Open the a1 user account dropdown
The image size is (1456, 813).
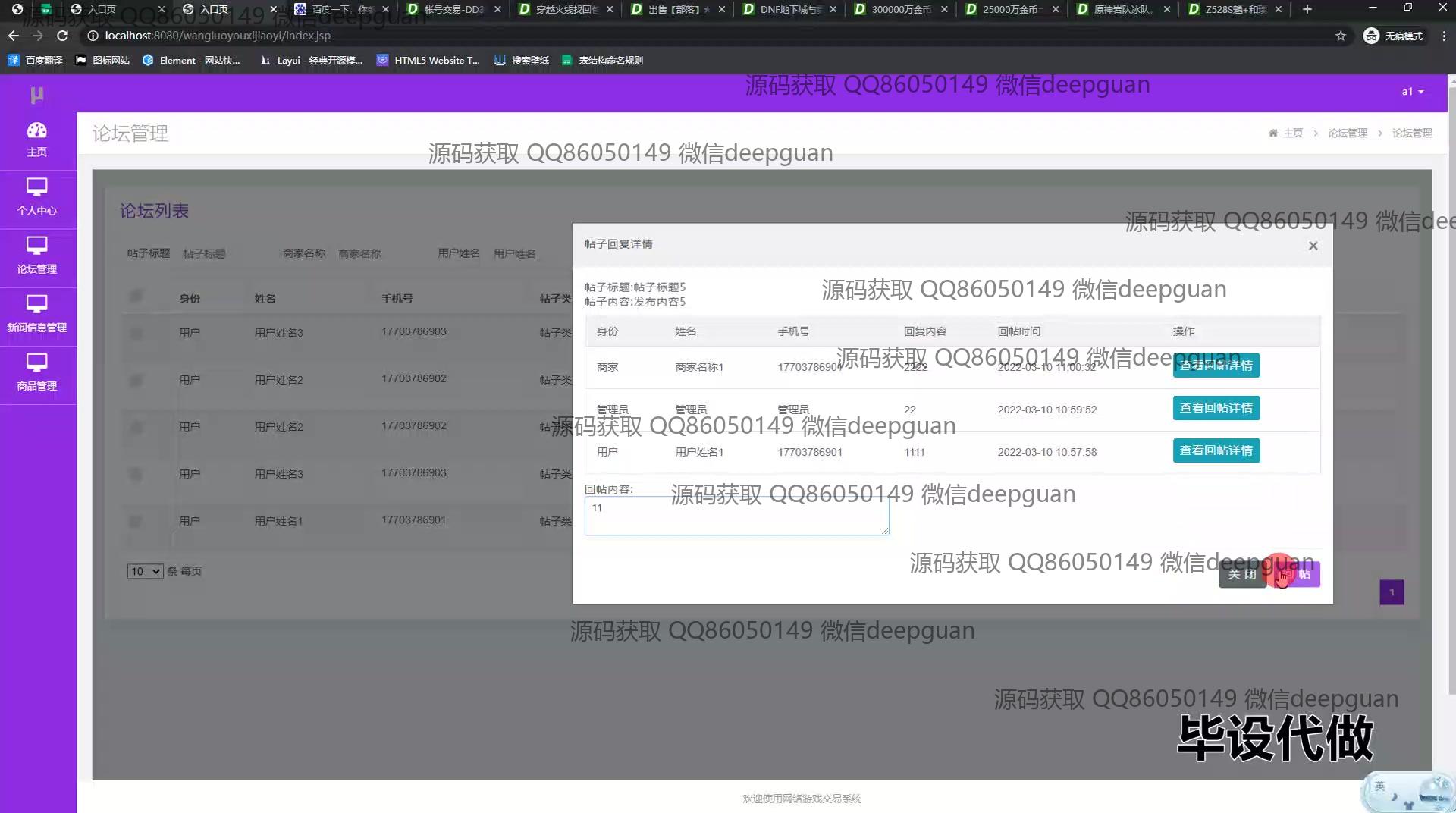(1412, 92)
